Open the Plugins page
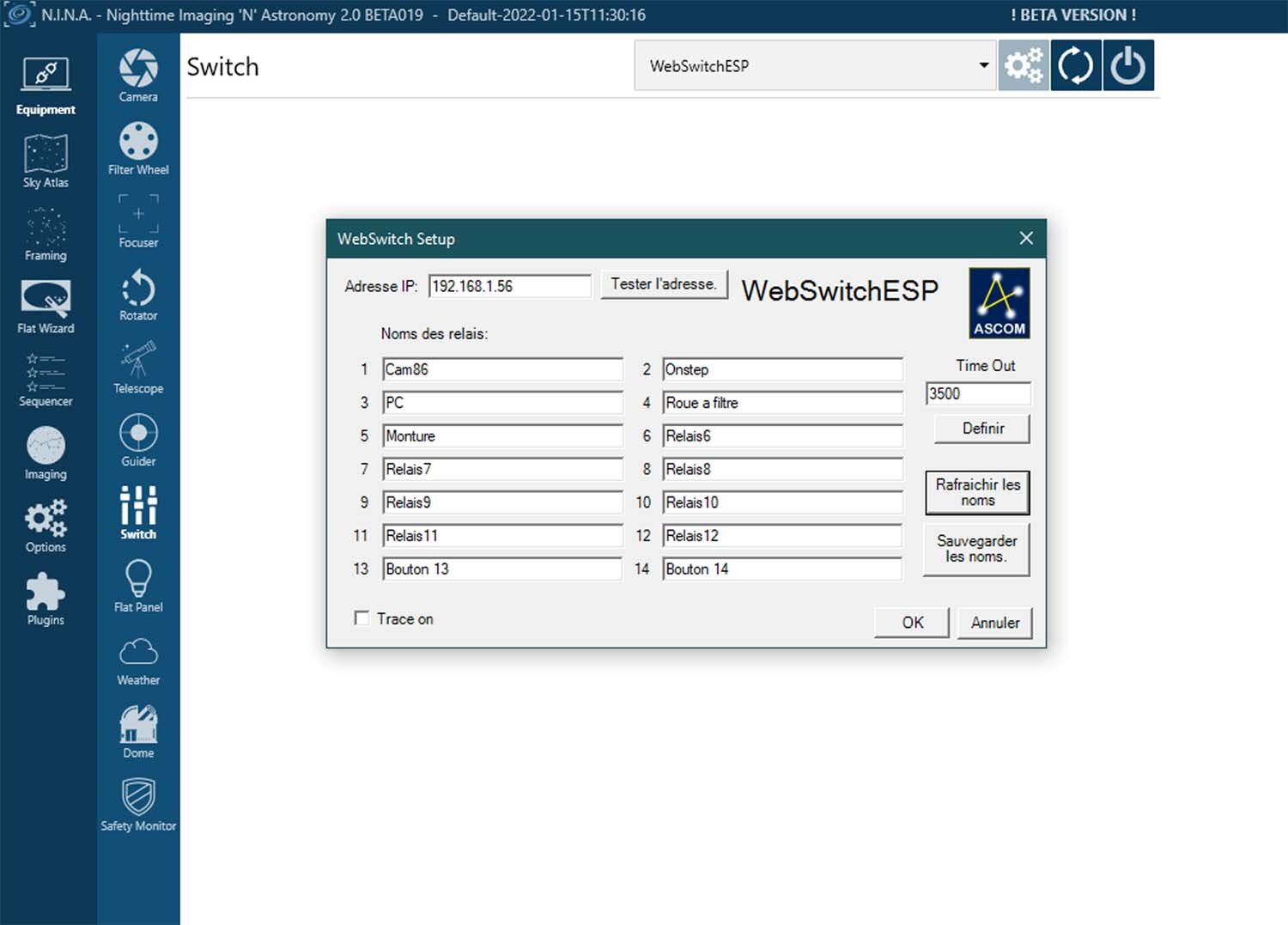The height and width of the screenshot is (925, 1288). (46, 599)
